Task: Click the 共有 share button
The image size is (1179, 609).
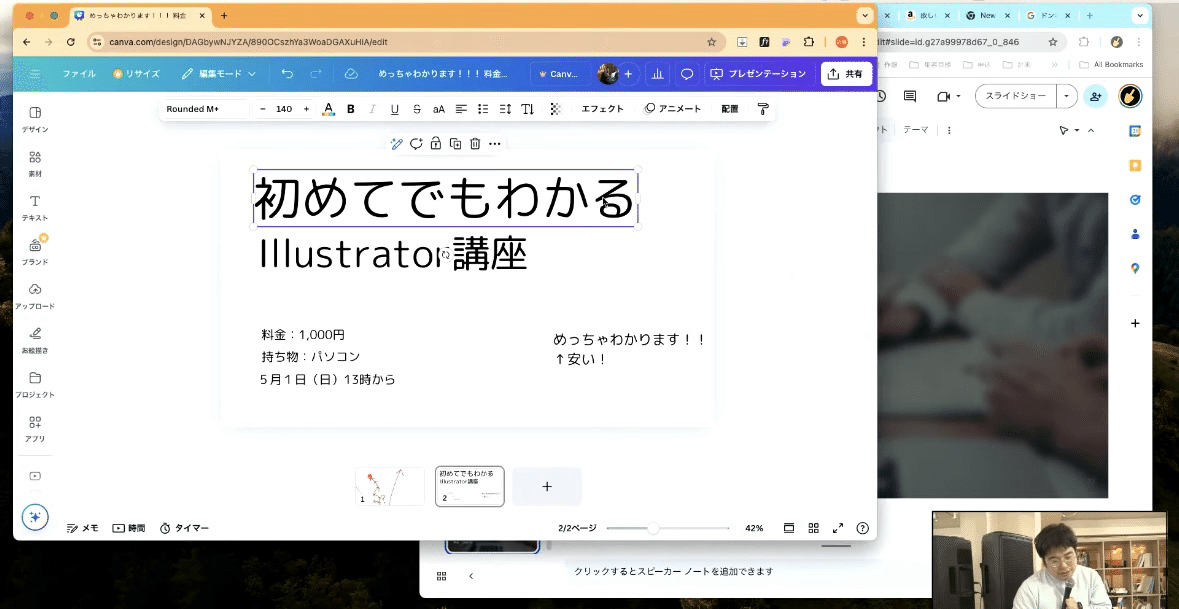Action: (847, 74)
